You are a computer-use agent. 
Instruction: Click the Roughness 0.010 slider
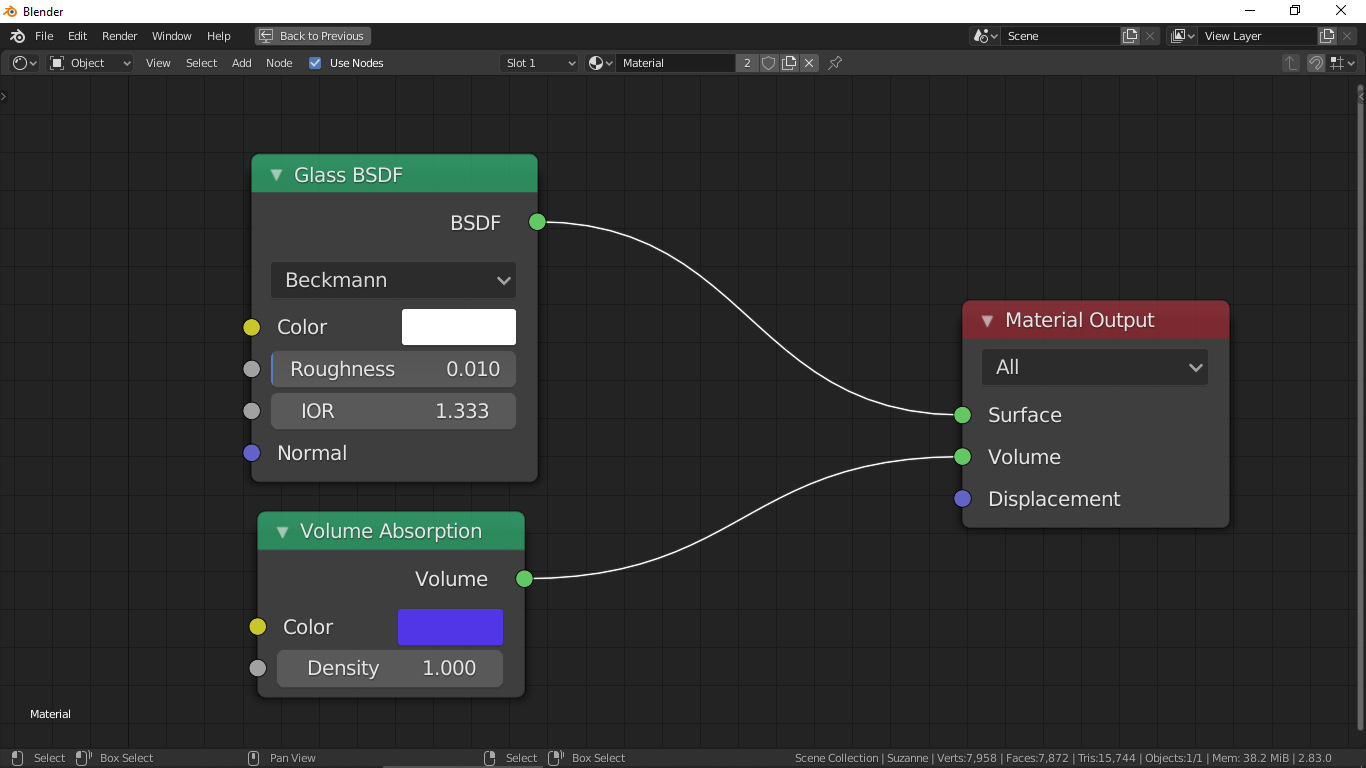(x=393, y=369)
